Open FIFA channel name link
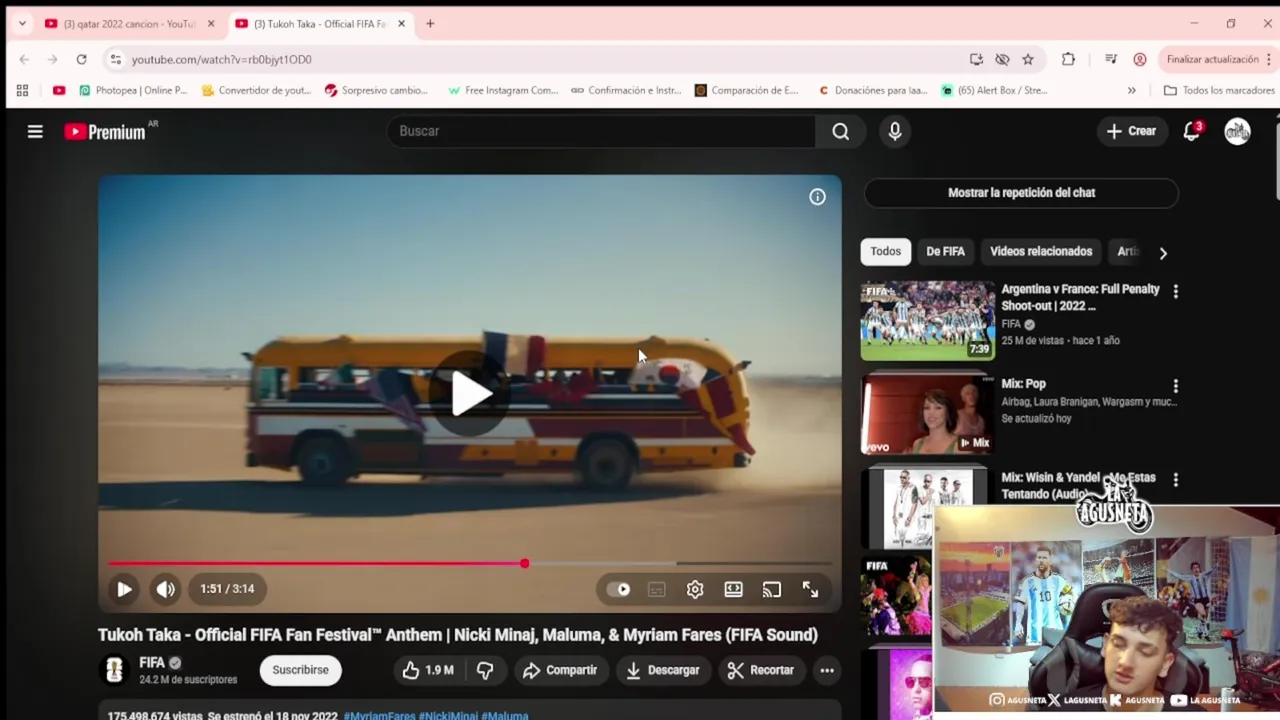 [x=152, y=662]
